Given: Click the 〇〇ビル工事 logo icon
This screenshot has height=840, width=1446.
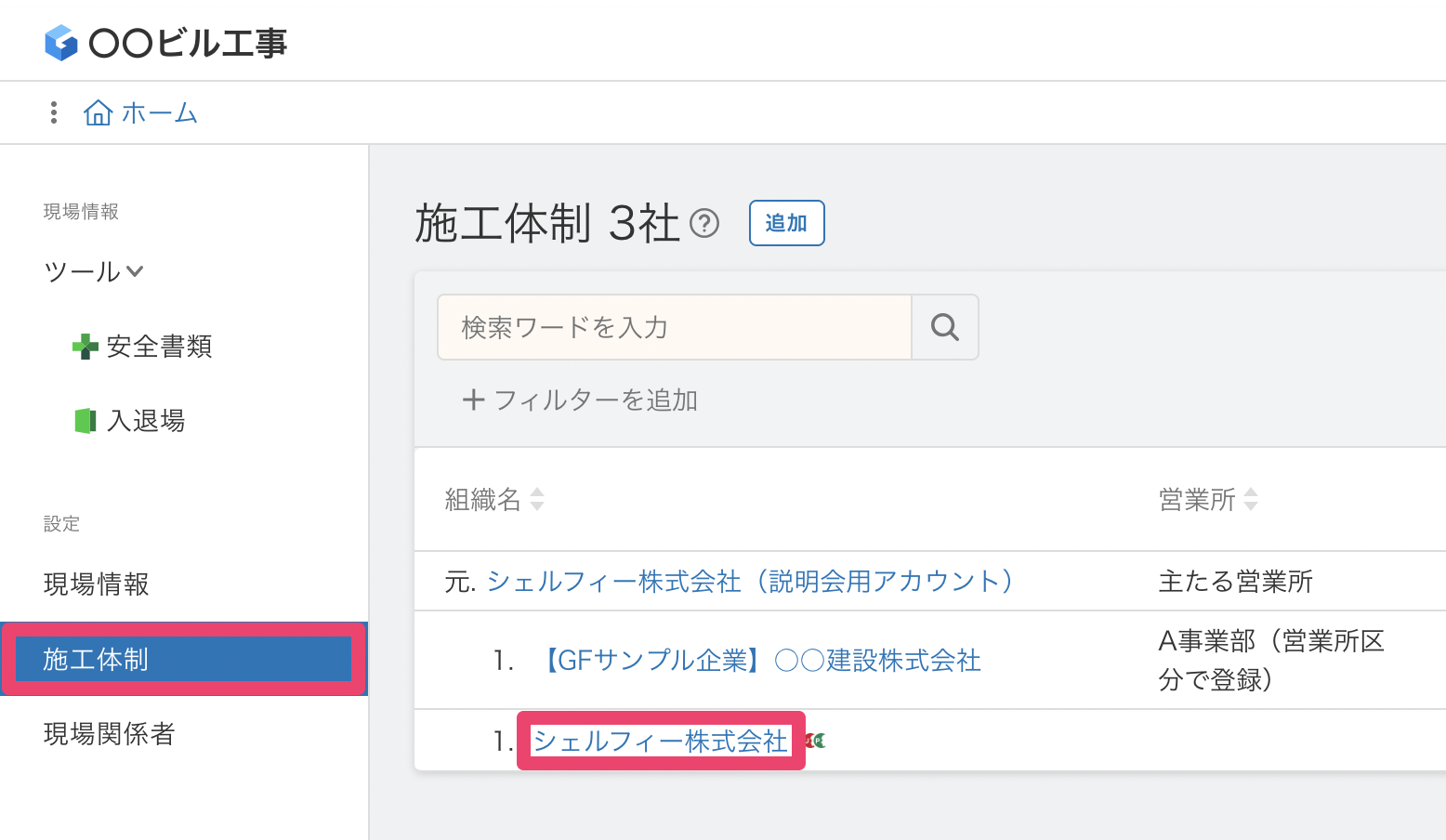Looking at the screenshot, I should [x=61, y=41].
